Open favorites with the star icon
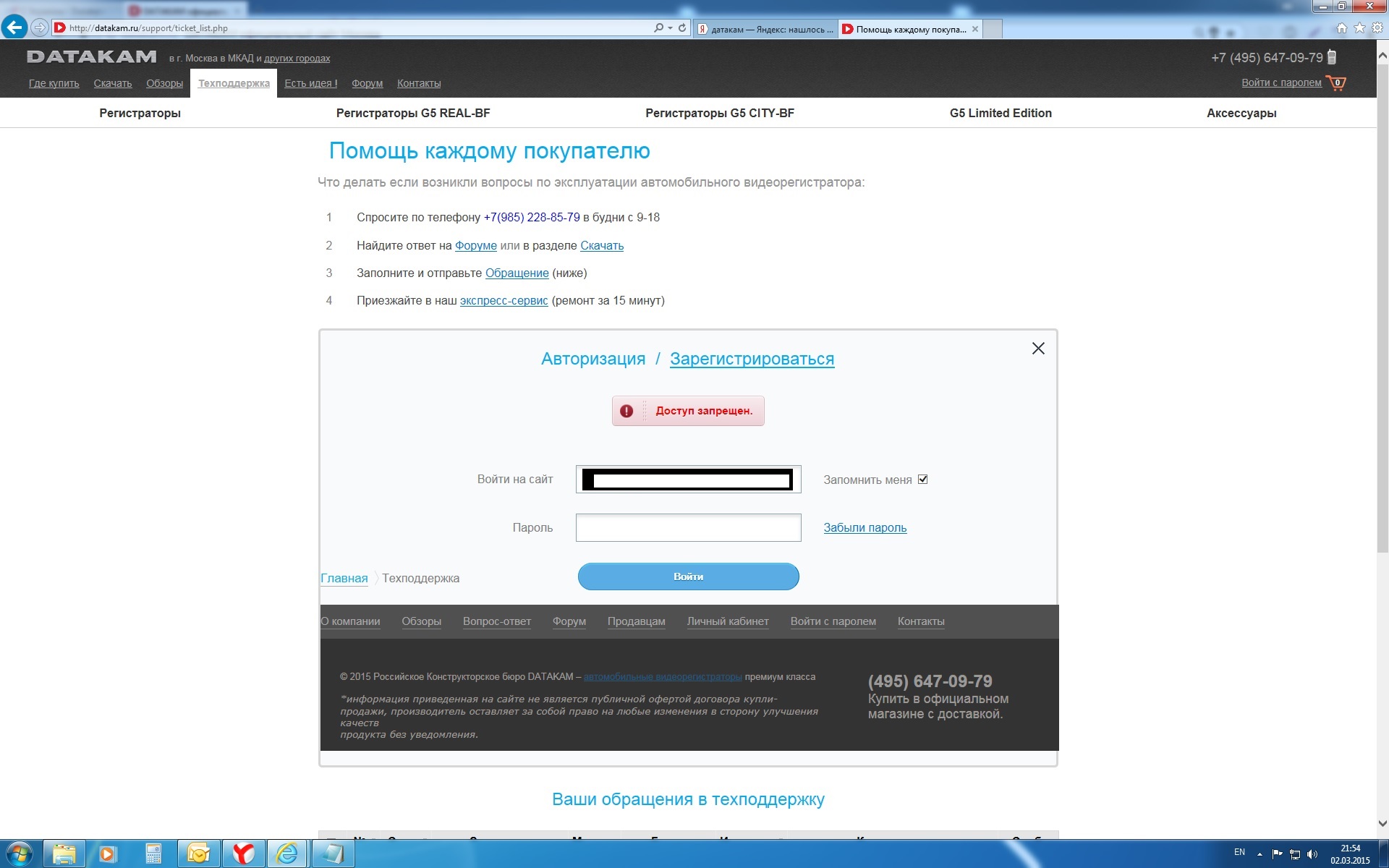1389x868 pixels. coord(1359,28)
